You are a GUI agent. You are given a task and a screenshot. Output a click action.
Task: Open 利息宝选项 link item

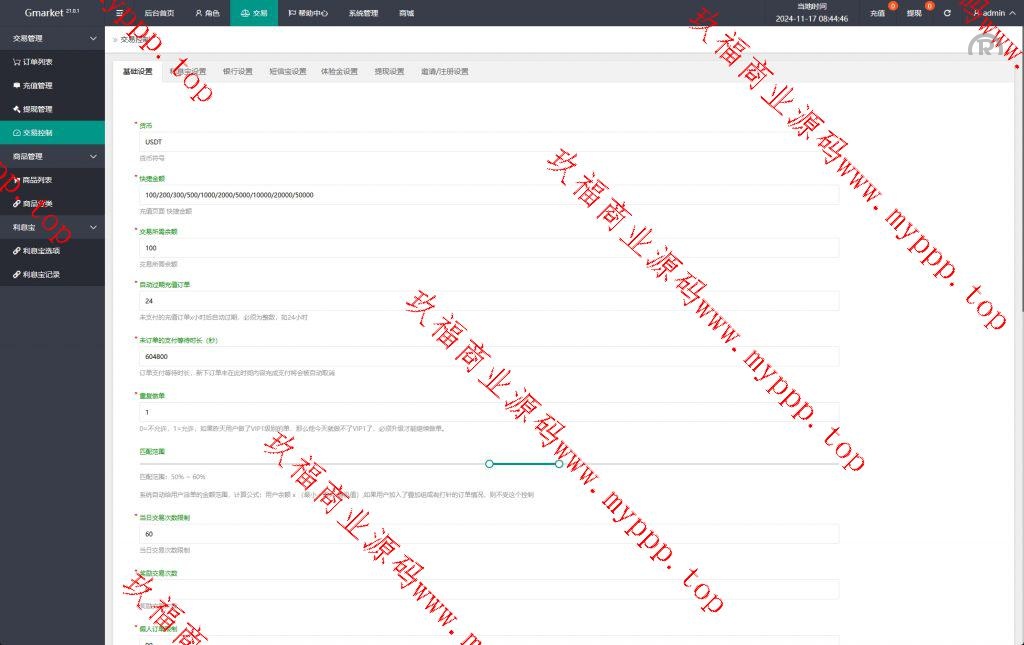tap(41, 251)
